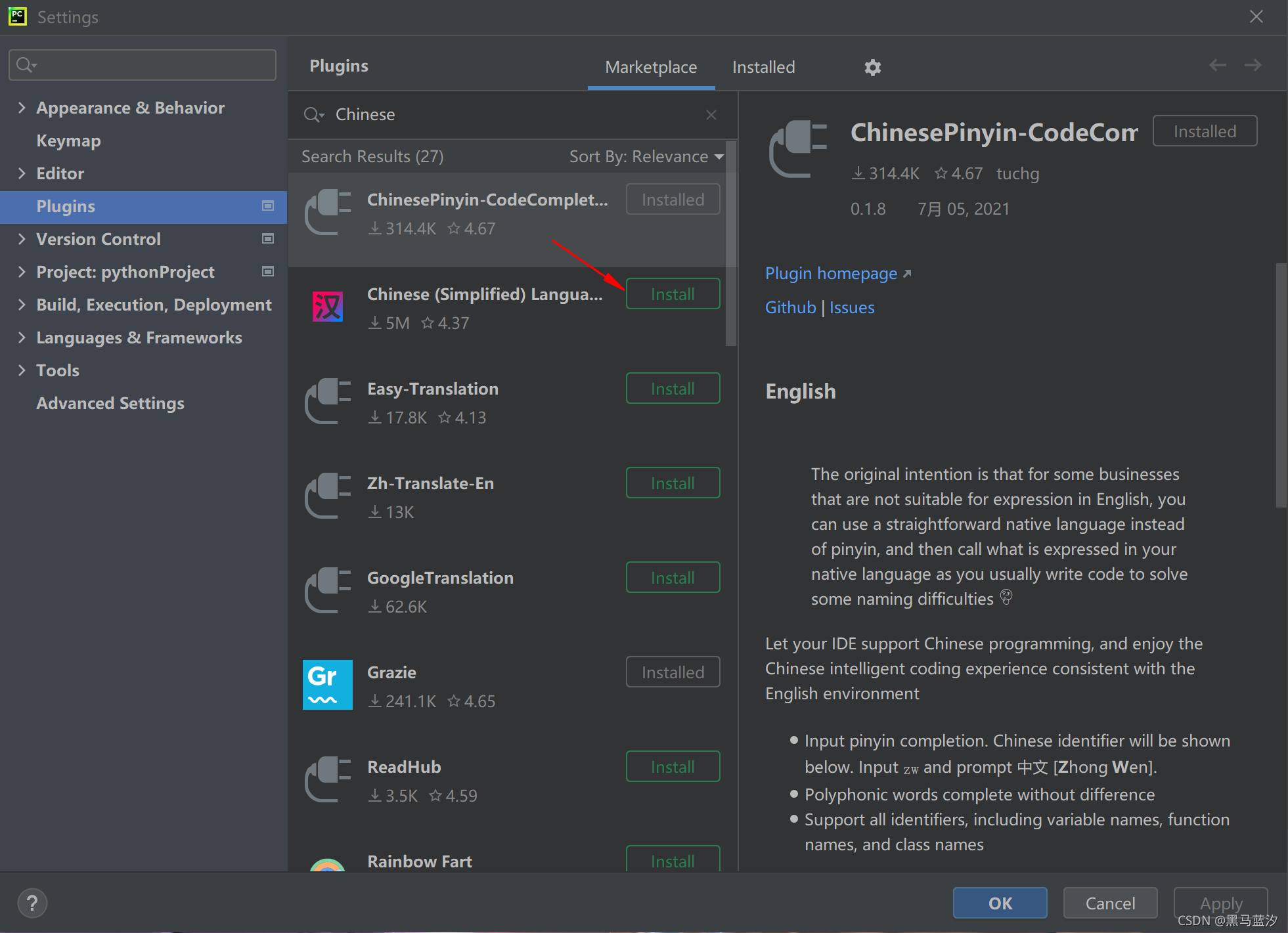1288x933 pixels.
Task: Click the forward navigation arrow
Action: tap(1253, 65)
